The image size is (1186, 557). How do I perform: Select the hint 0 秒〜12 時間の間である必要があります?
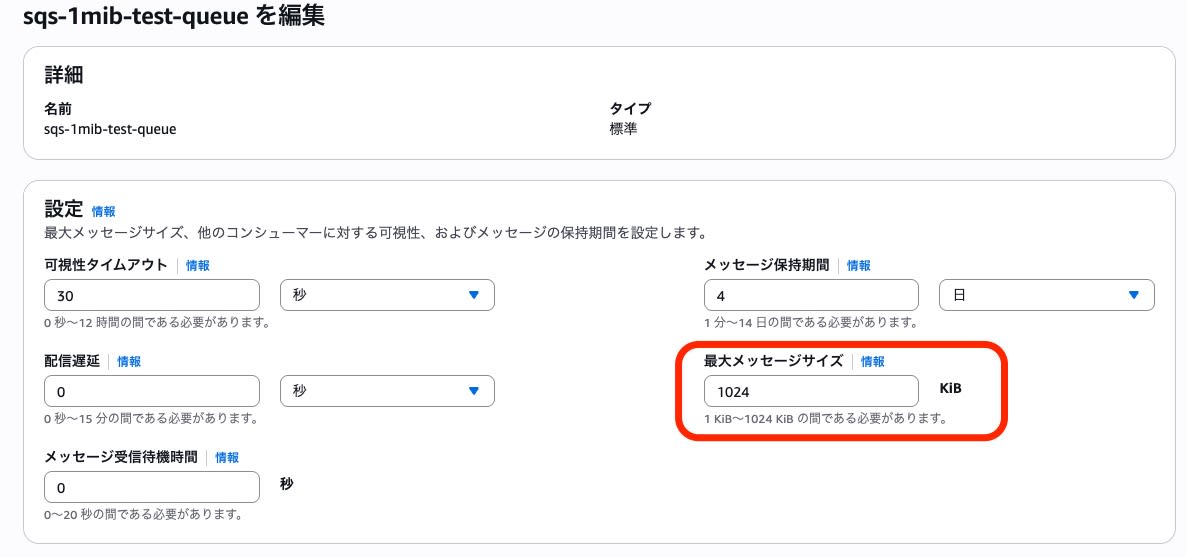[157, 322]
